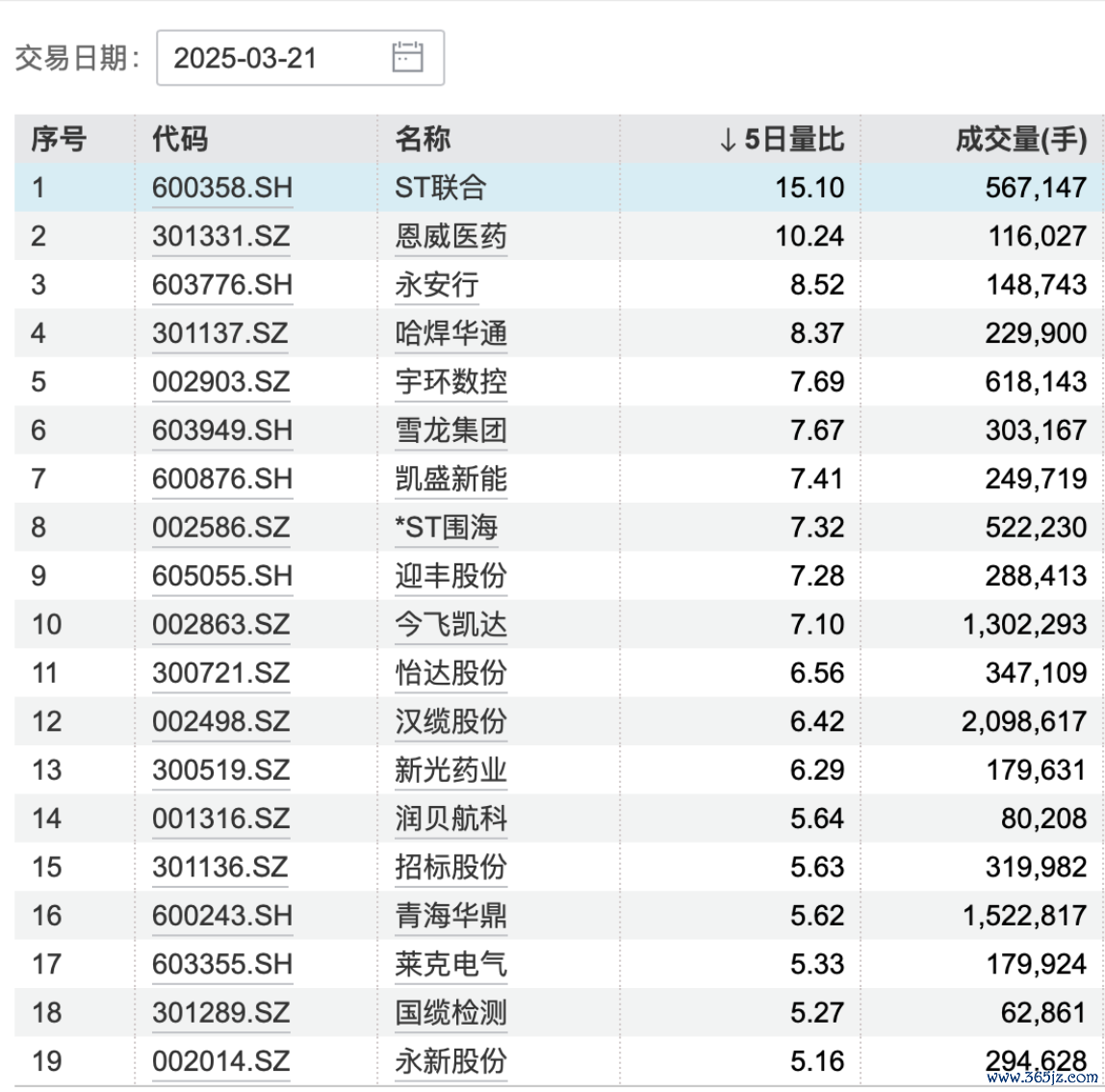Open the 青海华鼎 stock link
Image resolution: width=1105 pixels, height=1092 pixels.
(x=450, y=916)
